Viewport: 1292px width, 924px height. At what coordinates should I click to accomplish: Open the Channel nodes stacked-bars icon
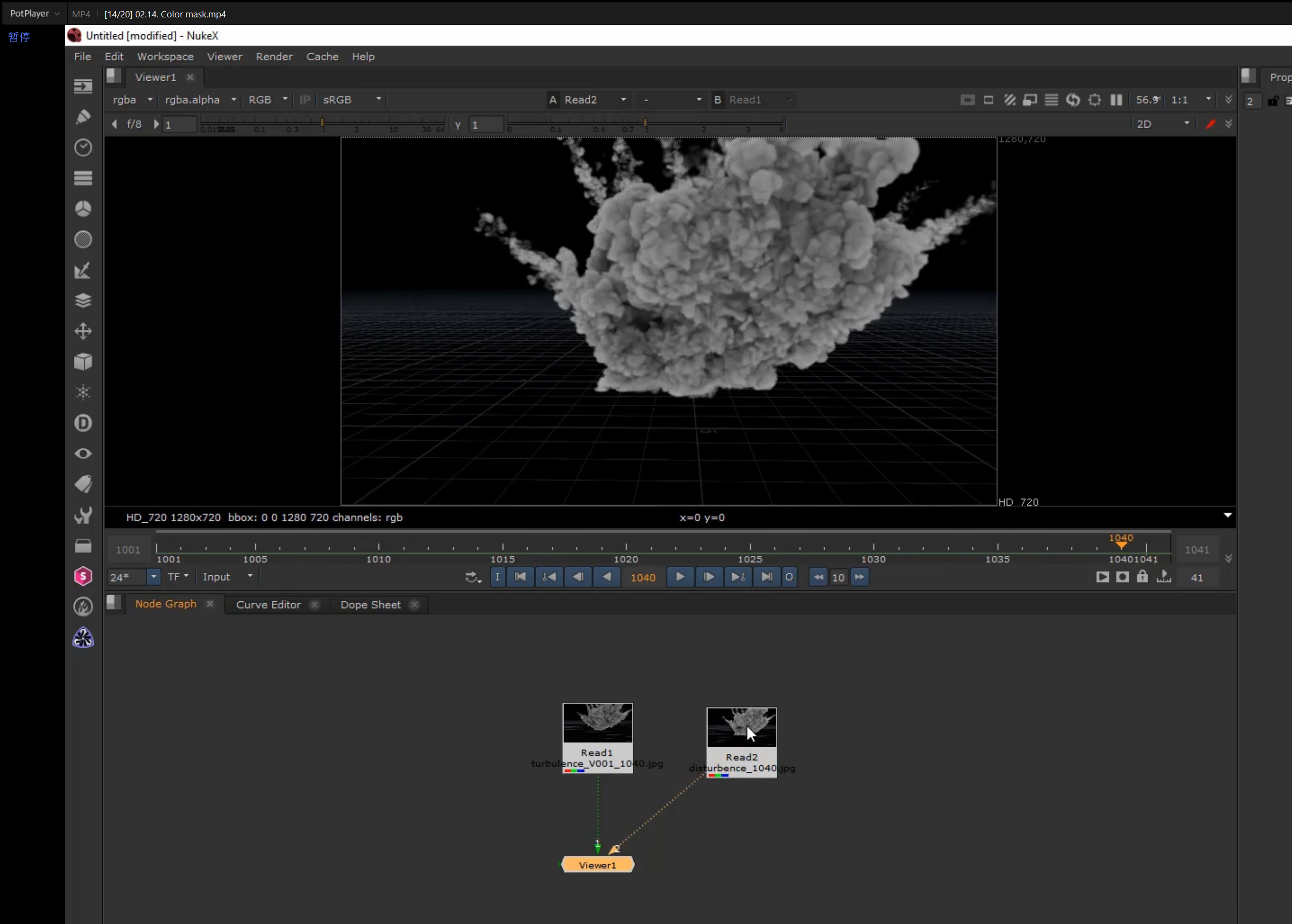point(83,178)
